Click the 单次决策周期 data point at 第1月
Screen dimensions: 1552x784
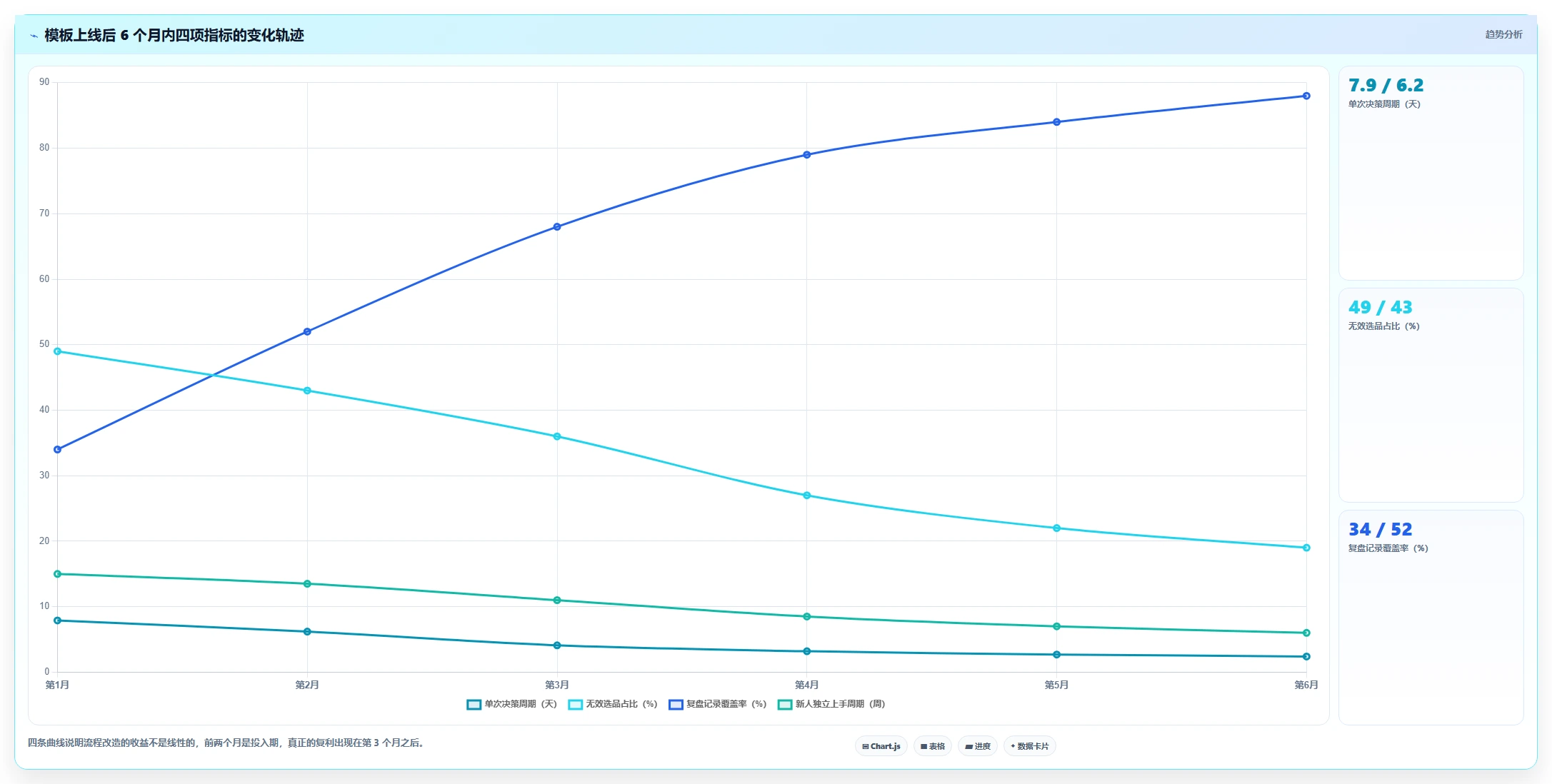57,620
